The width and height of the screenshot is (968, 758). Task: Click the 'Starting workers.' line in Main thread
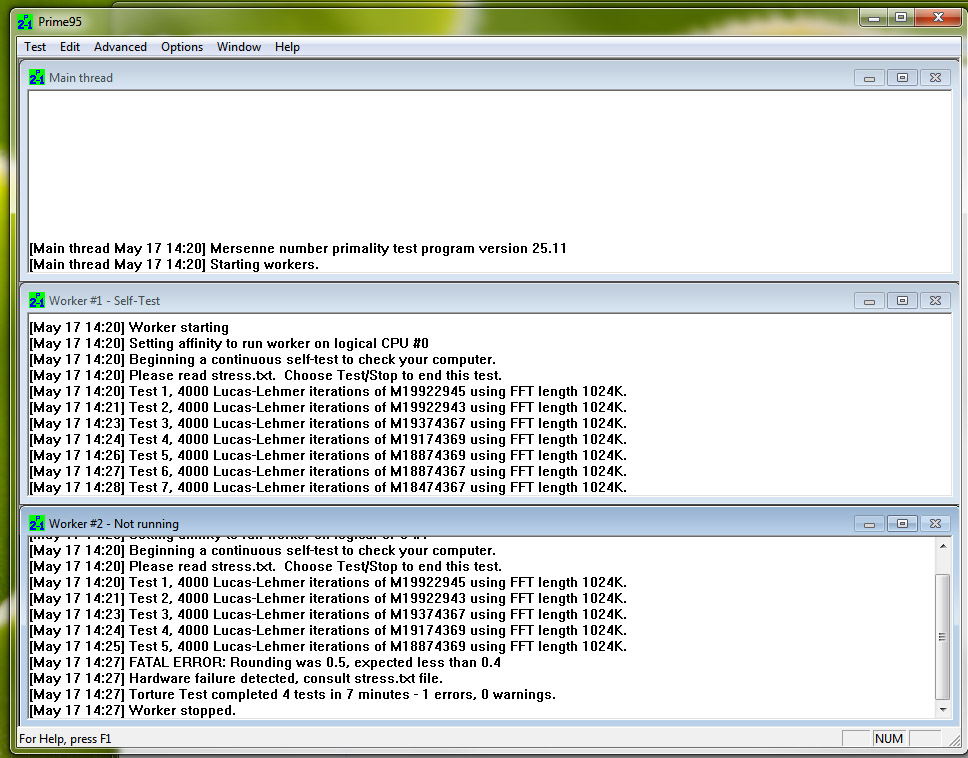(174, 264)
